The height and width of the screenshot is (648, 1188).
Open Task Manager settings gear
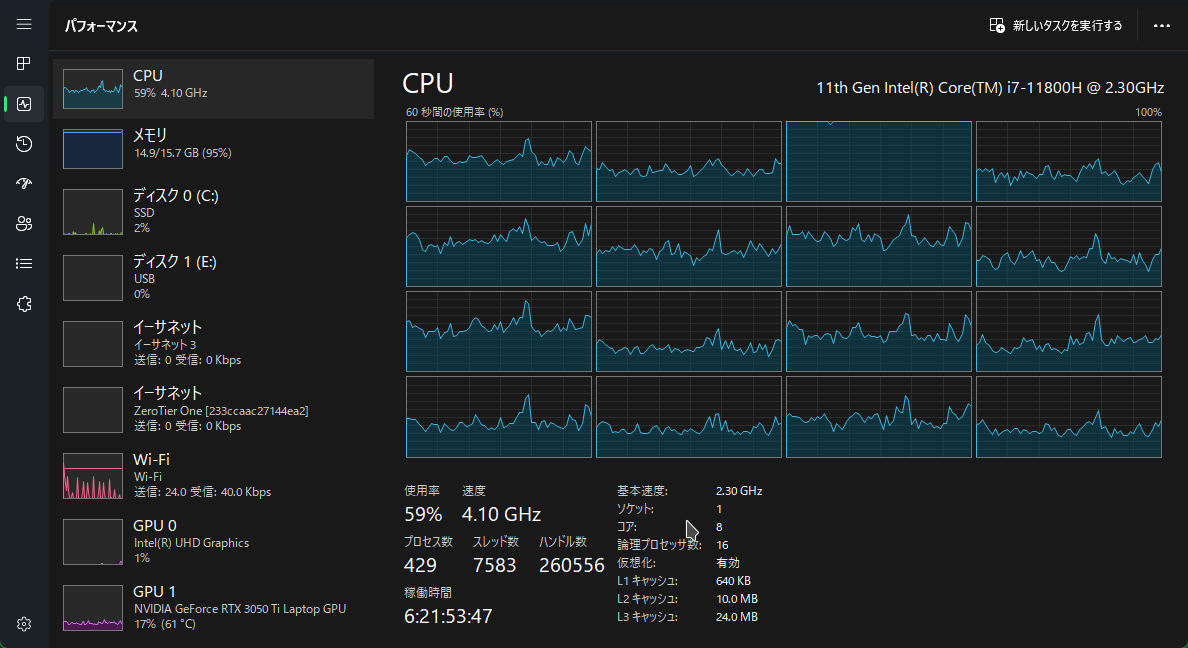[x=24, y=624]
